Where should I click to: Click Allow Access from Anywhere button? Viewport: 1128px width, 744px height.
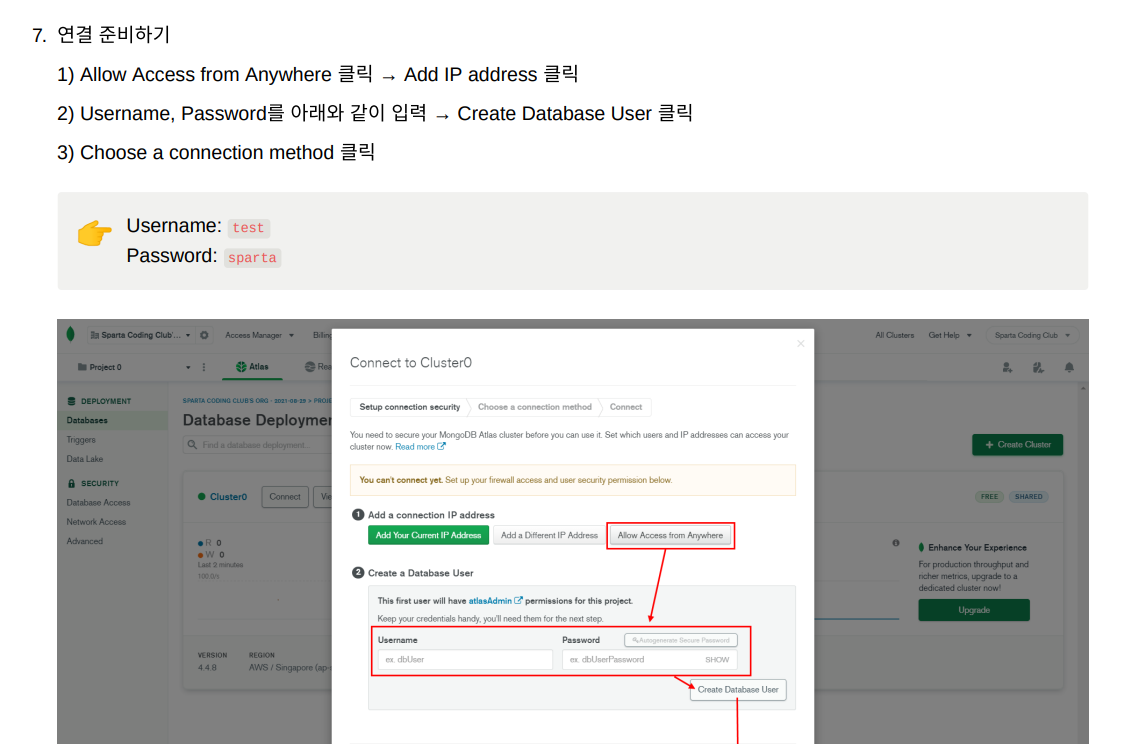click(x=670, y=535)
